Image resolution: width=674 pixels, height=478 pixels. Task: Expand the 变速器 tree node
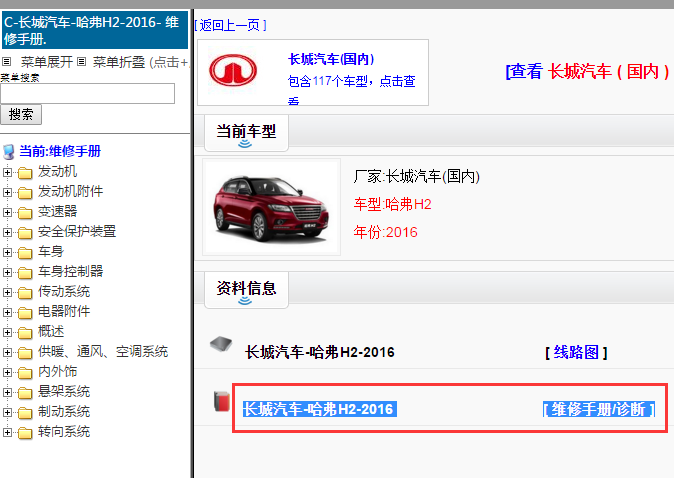point(7,212)
